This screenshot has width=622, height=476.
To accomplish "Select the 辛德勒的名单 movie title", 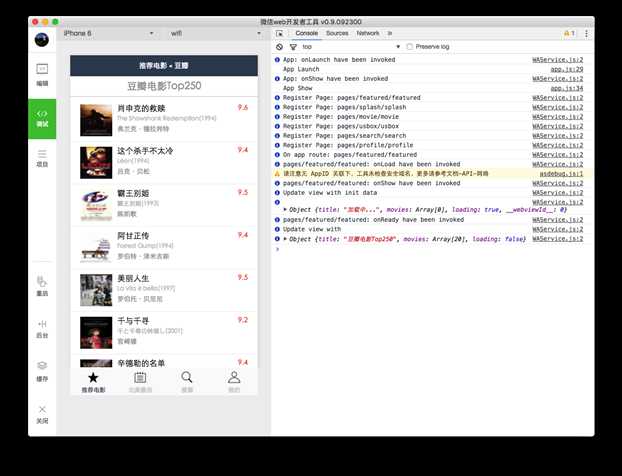I will tap(141, 363).
